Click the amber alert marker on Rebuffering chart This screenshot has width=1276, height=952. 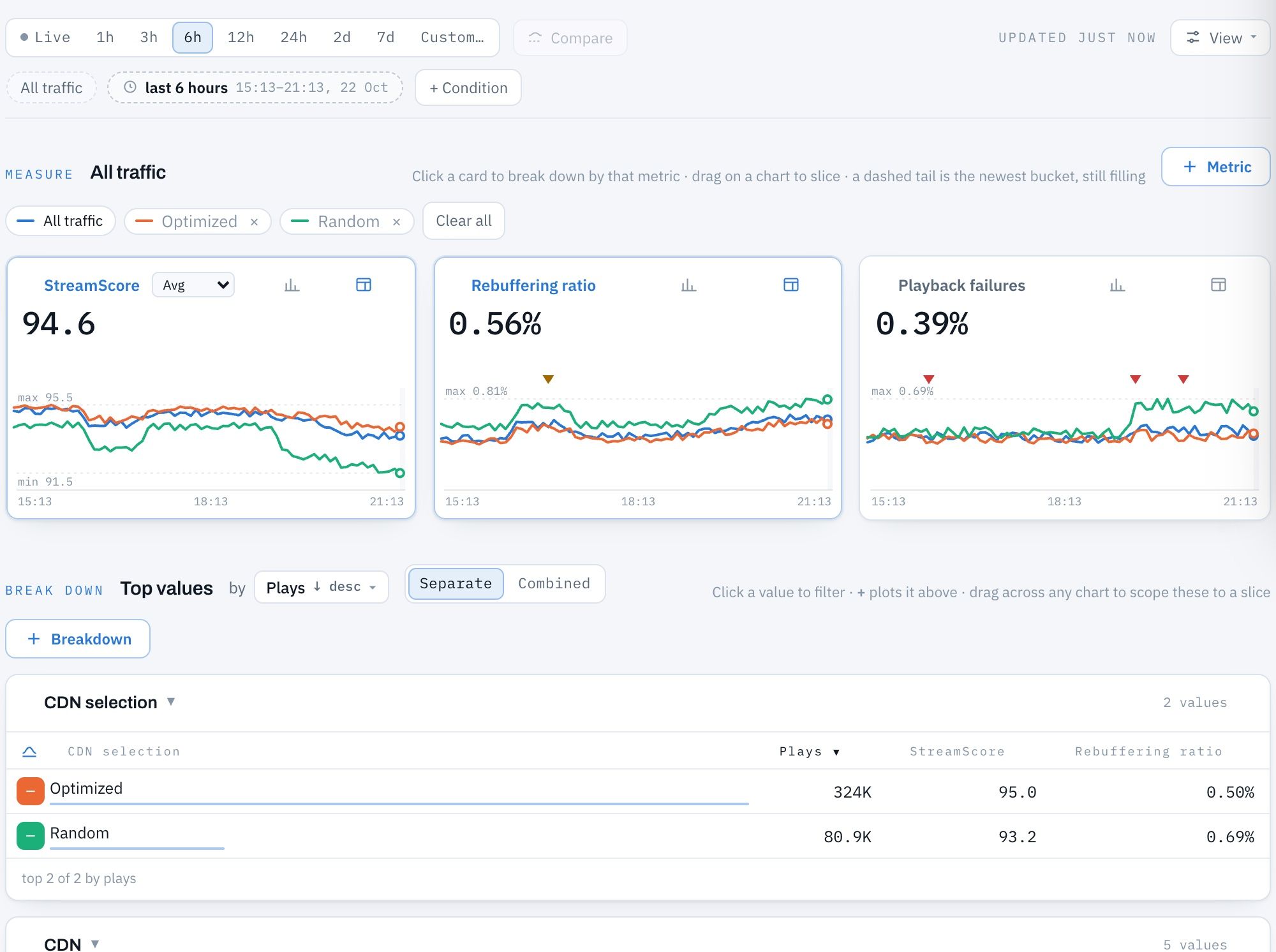pyautogui.click(x=548, y=379)
